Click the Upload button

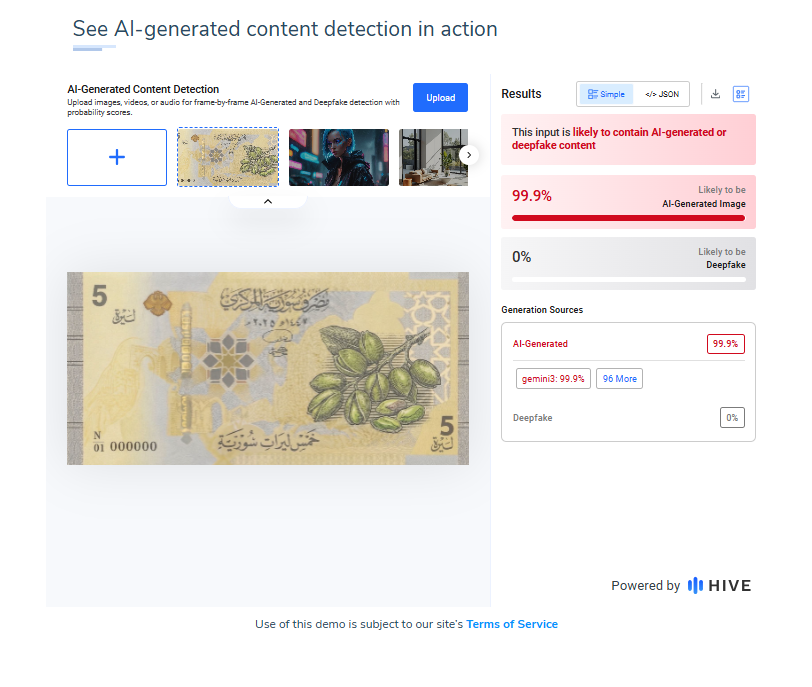[x=440, y=97]
